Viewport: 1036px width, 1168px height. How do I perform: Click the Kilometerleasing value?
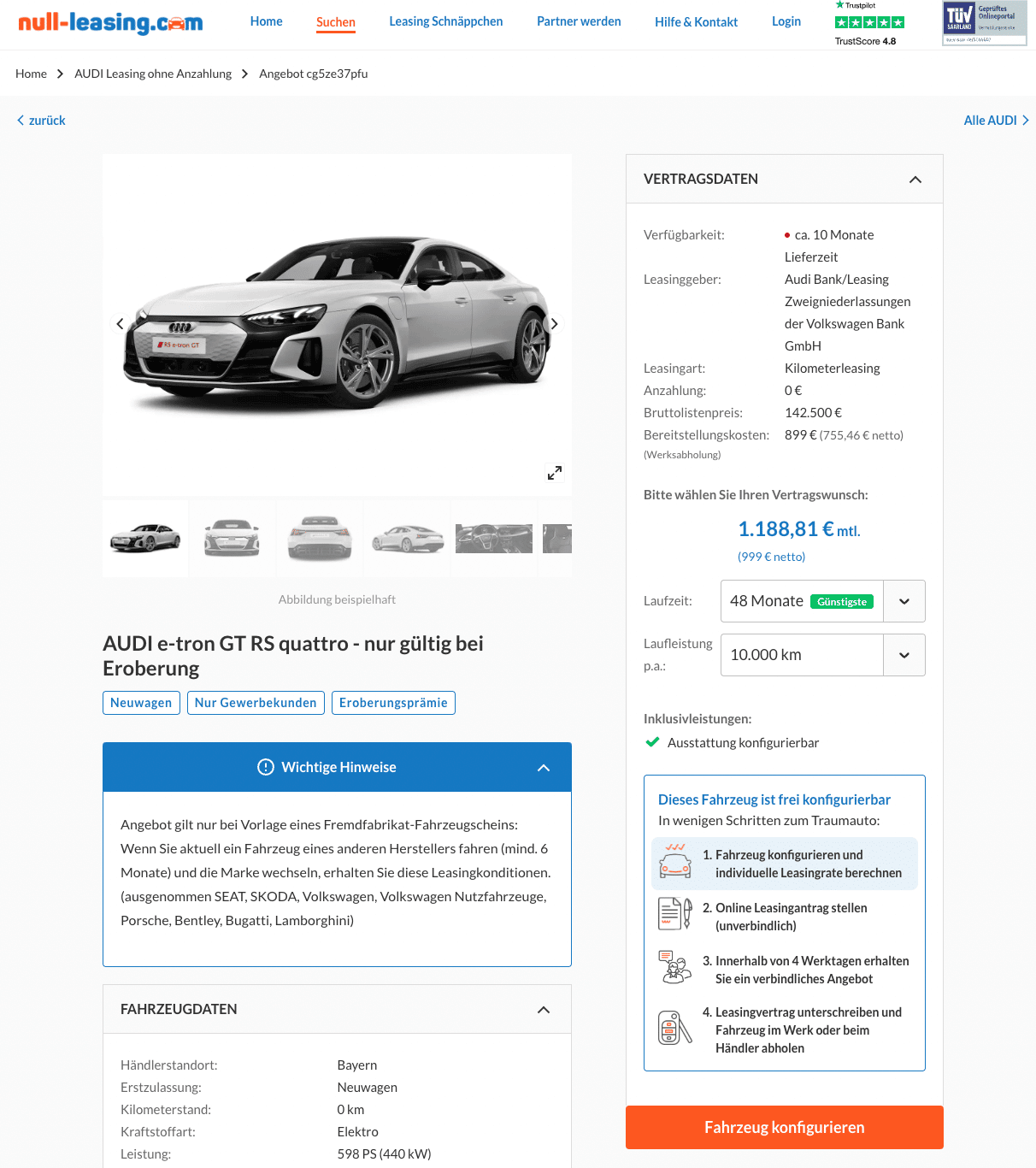pyautogui.click(x=833, y=369)
